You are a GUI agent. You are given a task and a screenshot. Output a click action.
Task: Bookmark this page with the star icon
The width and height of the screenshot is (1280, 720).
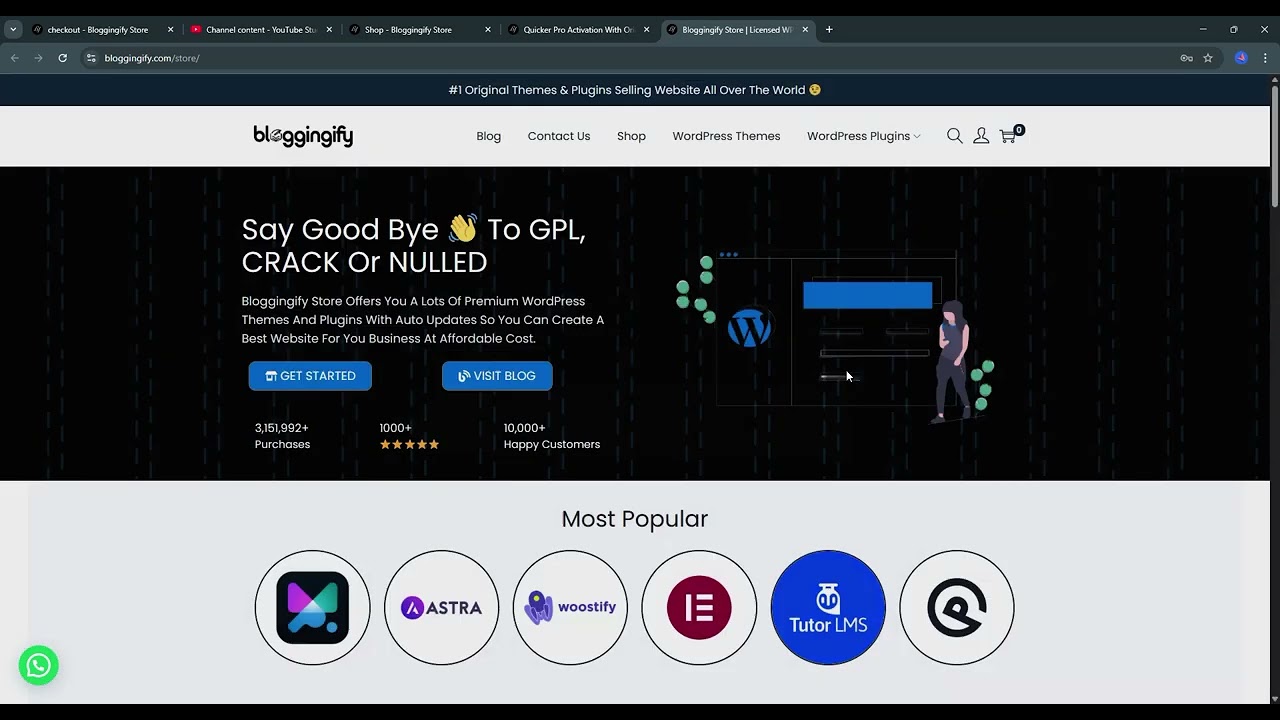click(1208, 58)
